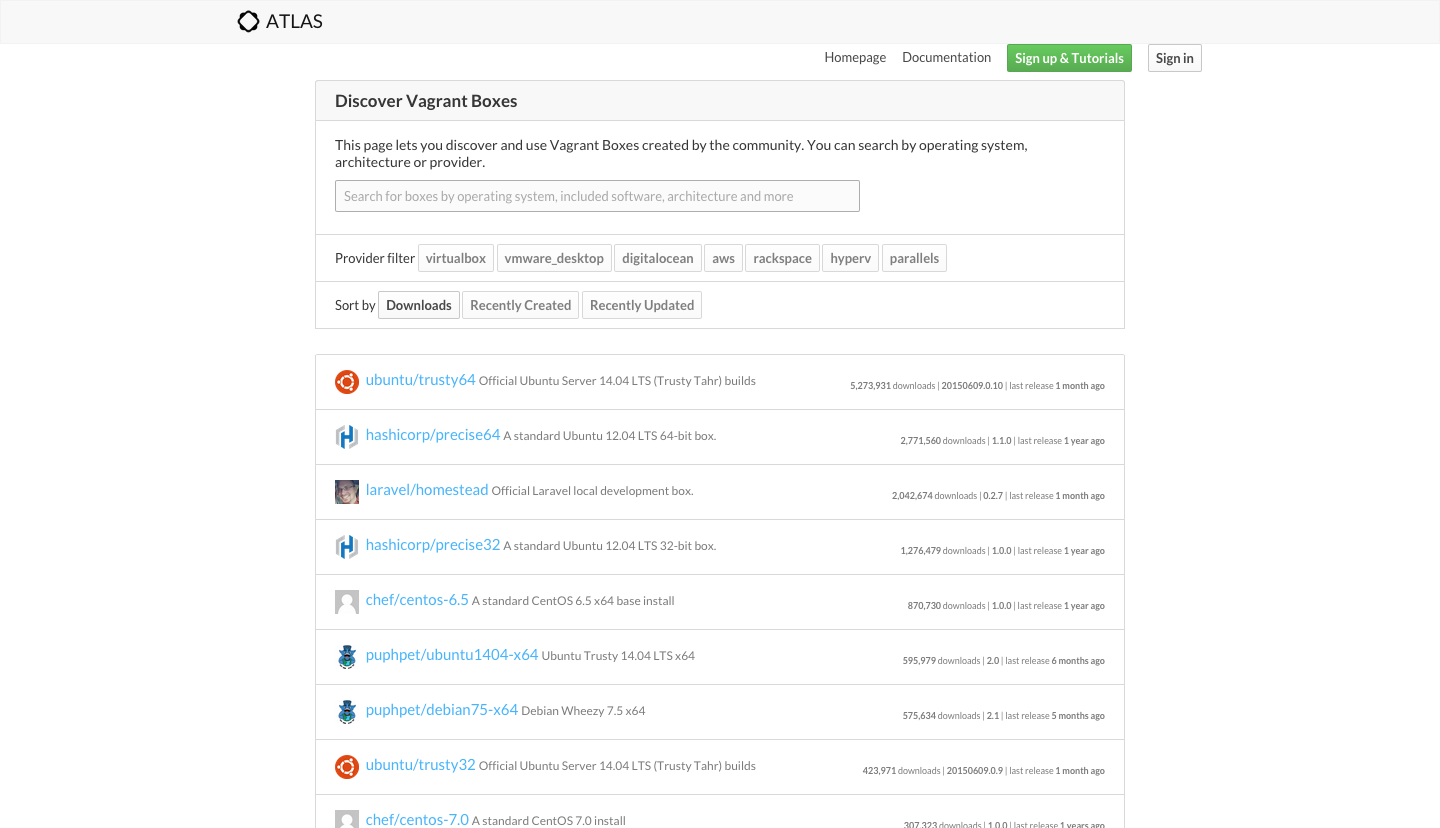The image size is (1440, 828).
Task: Toggle the rackspace provider filter
Action: tap(783, 258)
